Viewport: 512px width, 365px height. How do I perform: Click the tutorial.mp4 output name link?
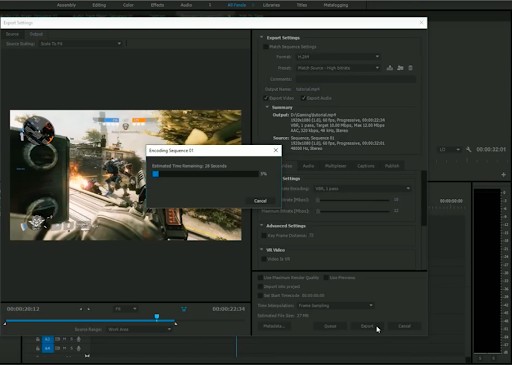308,89
